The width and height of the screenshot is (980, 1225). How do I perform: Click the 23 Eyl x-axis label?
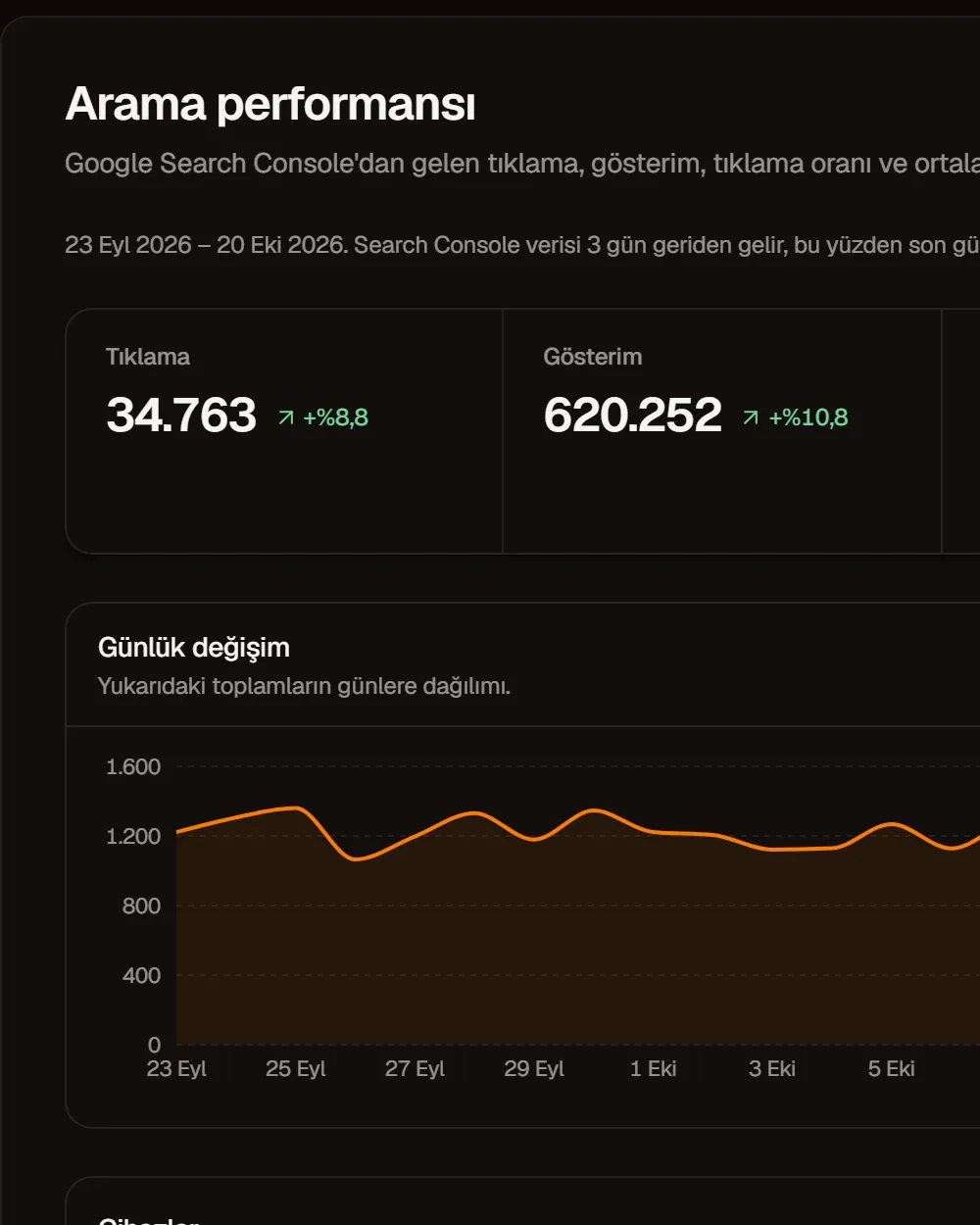(176, 1069)
